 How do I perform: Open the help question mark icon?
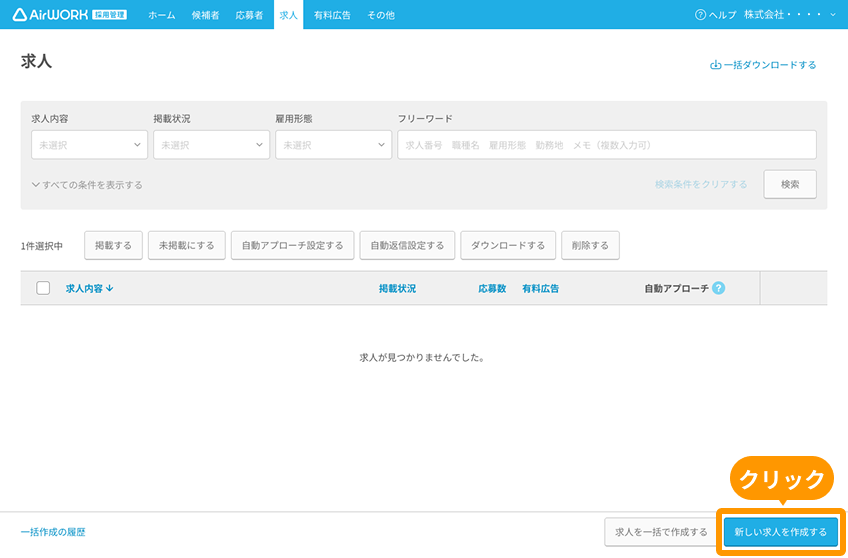coord(700,15)
